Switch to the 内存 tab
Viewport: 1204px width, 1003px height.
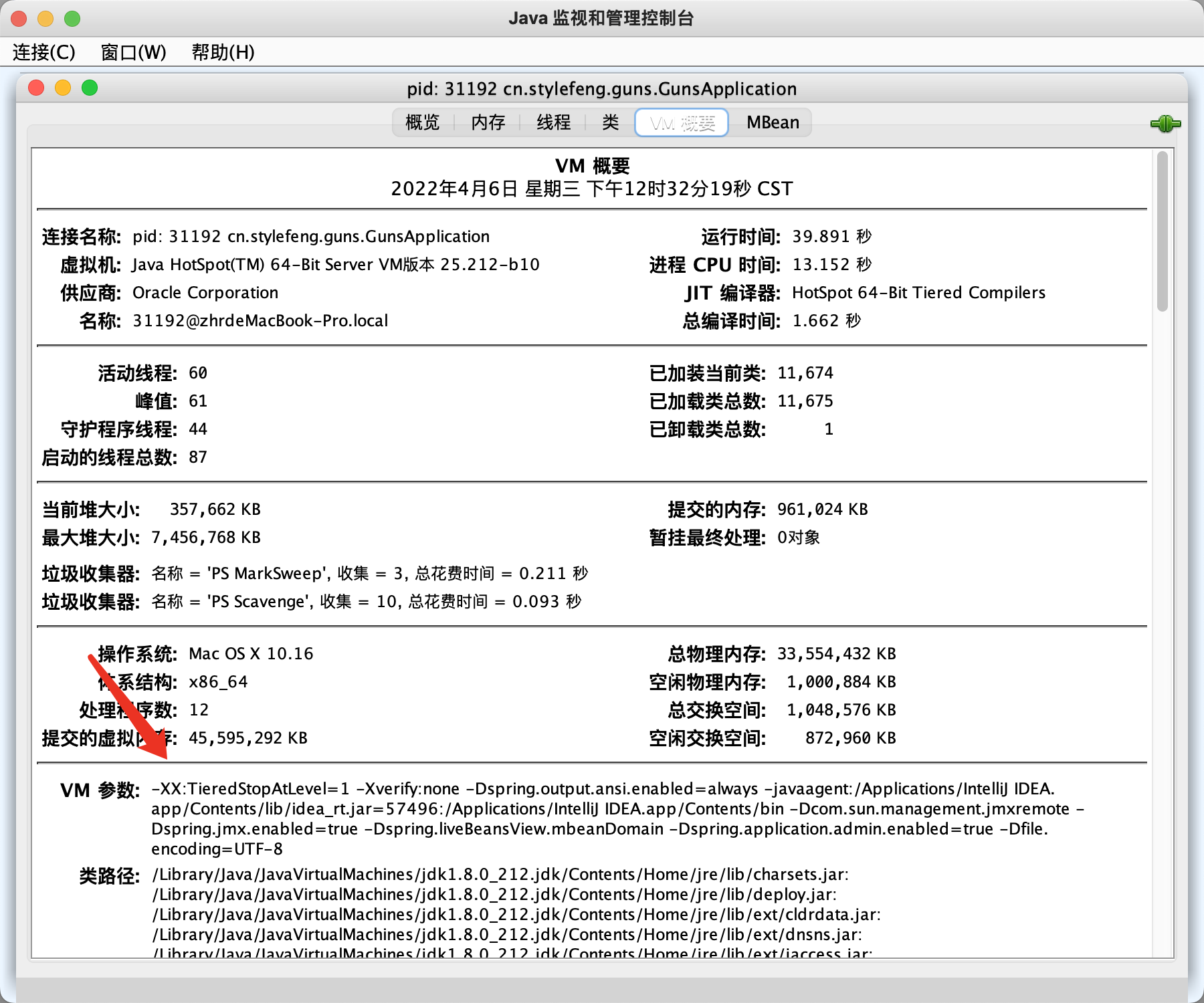pos(488,122)
